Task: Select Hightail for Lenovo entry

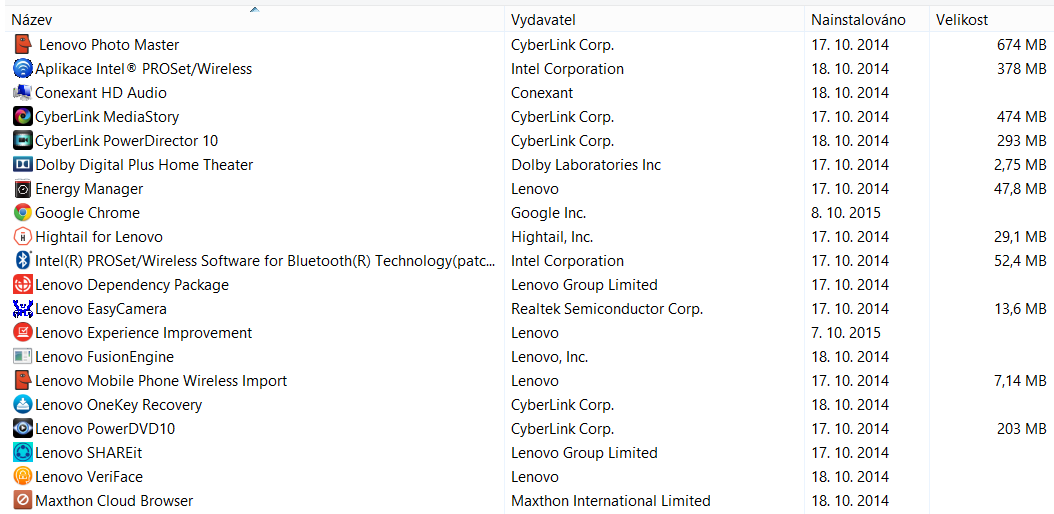Action: pyautogui.click(x=99, y=237)
